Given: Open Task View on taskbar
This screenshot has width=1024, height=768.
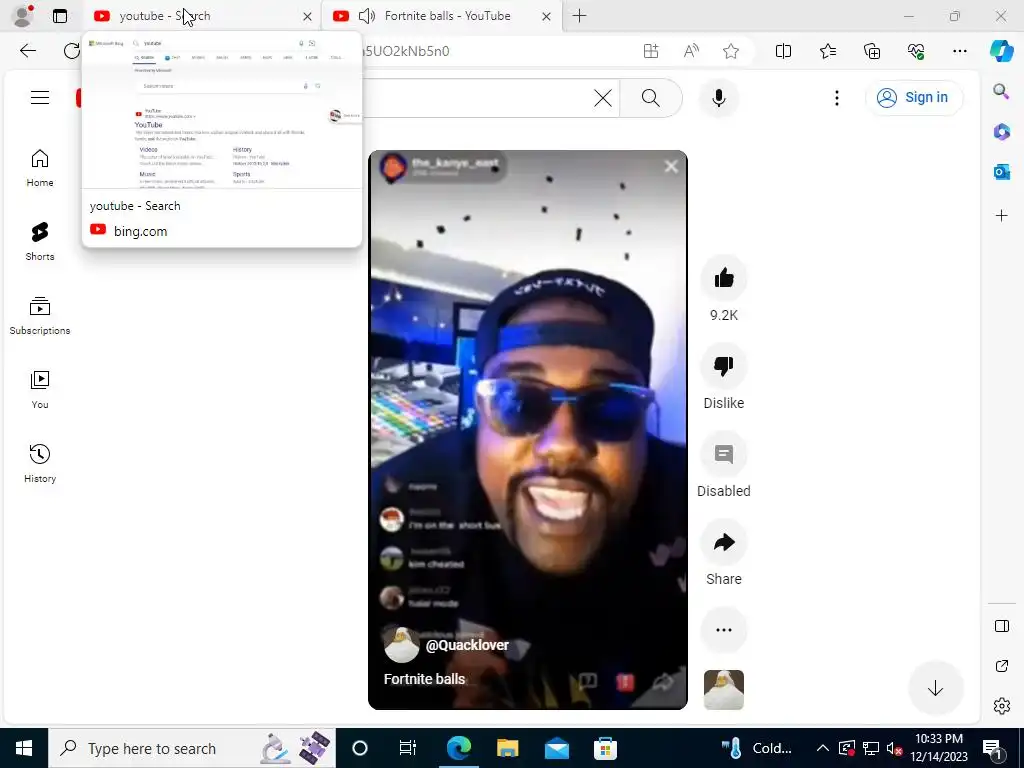Looking at the screenshot, I should [408, 748].
